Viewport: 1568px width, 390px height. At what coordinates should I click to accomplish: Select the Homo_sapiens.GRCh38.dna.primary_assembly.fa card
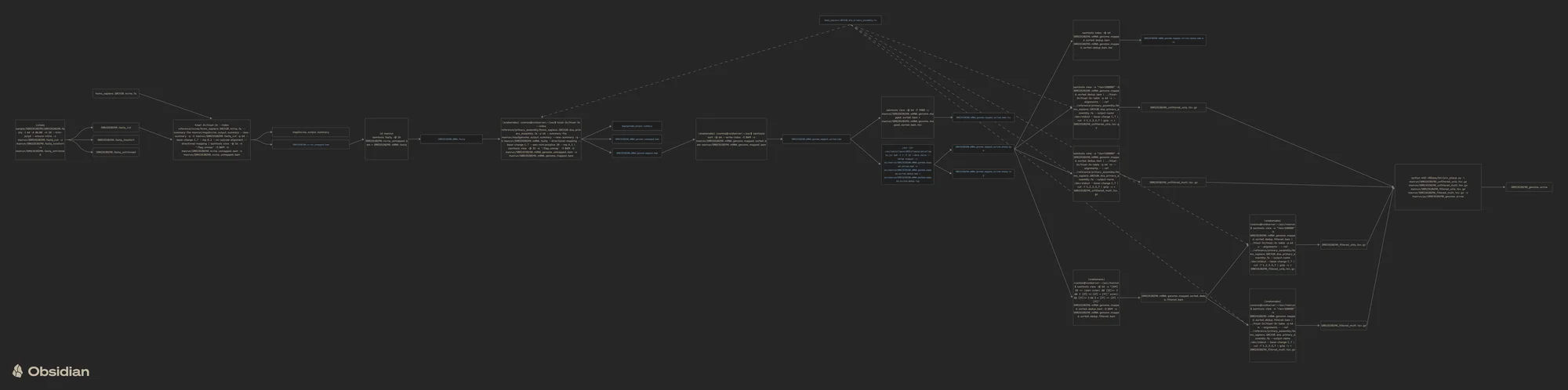click(x=851, y=20)
